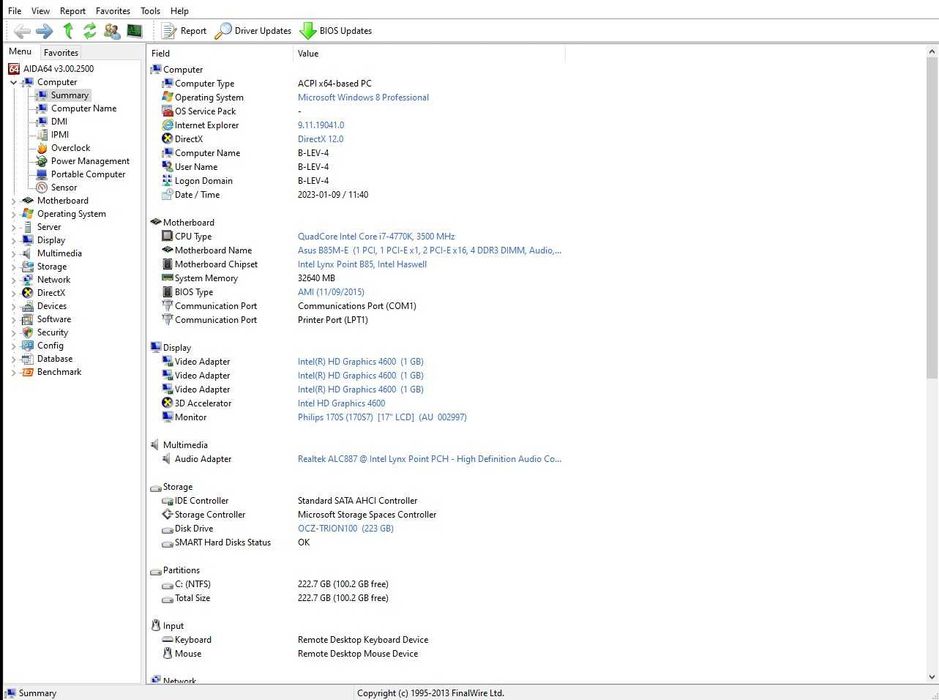Image resolution: width=939 pixels, height=700 pixels.
Task: Click the Internet Explorer row icon
Action: click(168, 125)
